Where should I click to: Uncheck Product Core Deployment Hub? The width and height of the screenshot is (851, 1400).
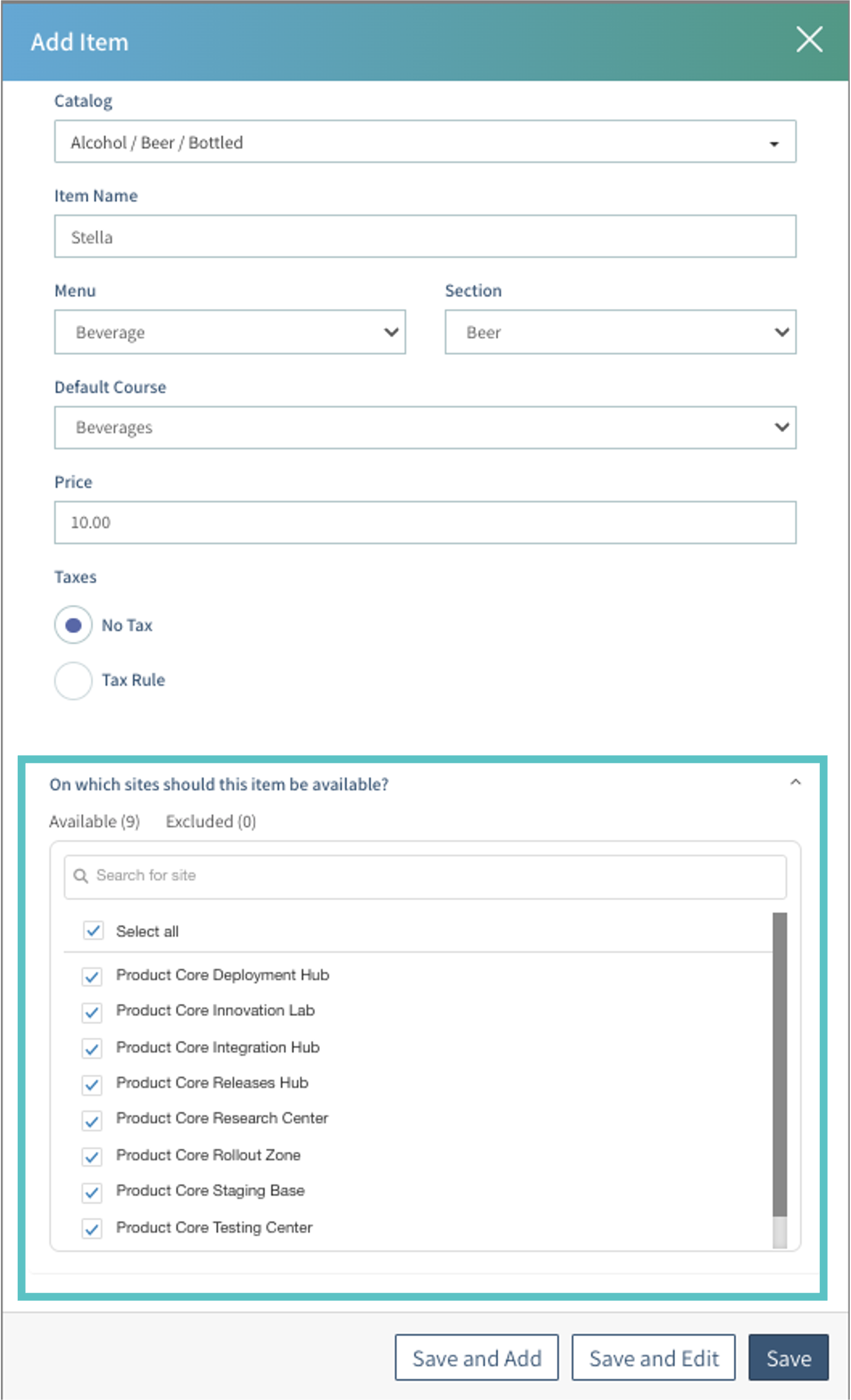[x=92, y=977]
